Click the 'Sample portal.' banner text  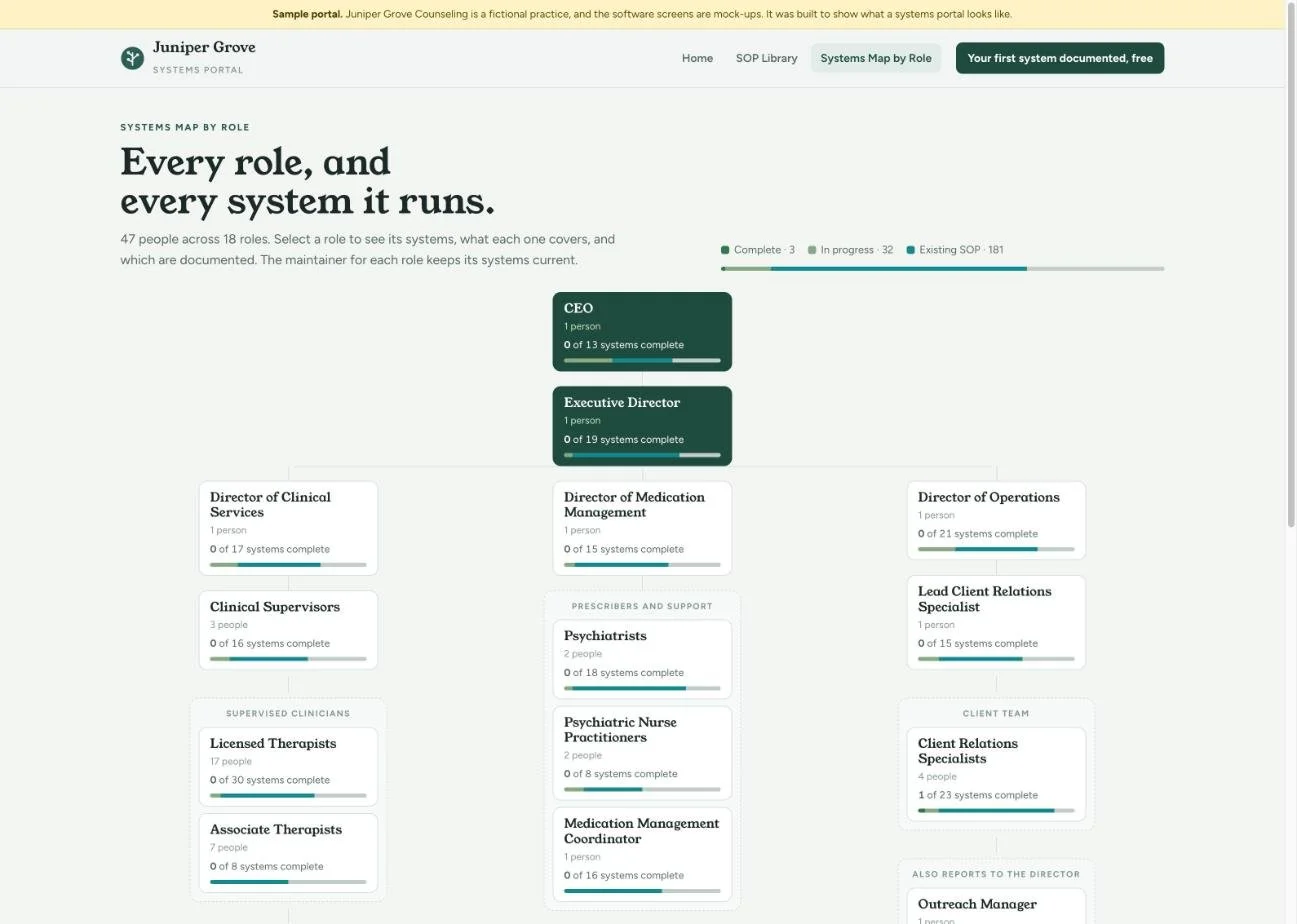click(307, 14)
